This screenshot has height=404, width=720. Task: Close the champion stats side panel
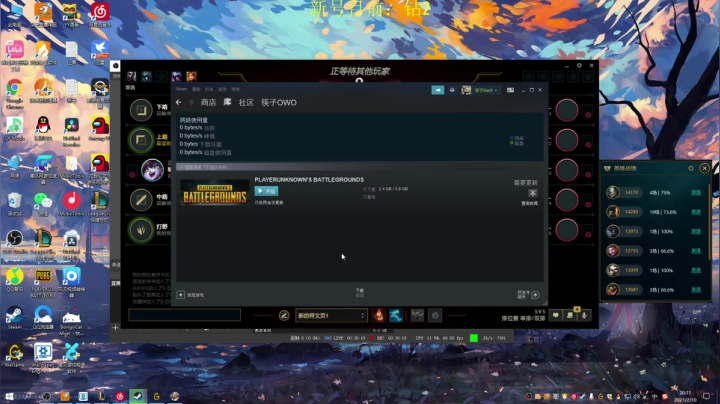(x=704, y=168)
